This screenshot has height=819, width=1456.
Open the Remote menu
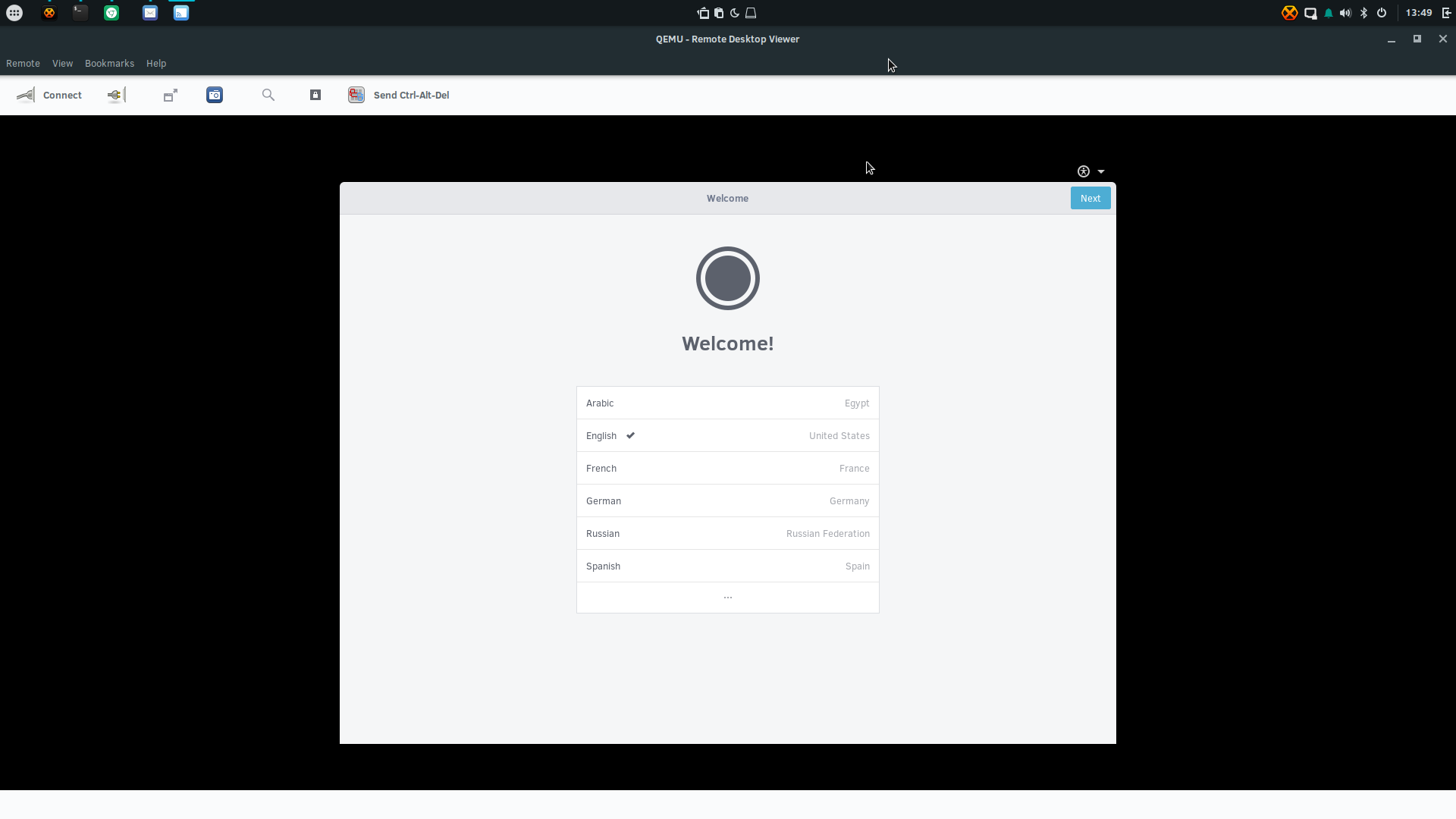[x=23, y=64]
